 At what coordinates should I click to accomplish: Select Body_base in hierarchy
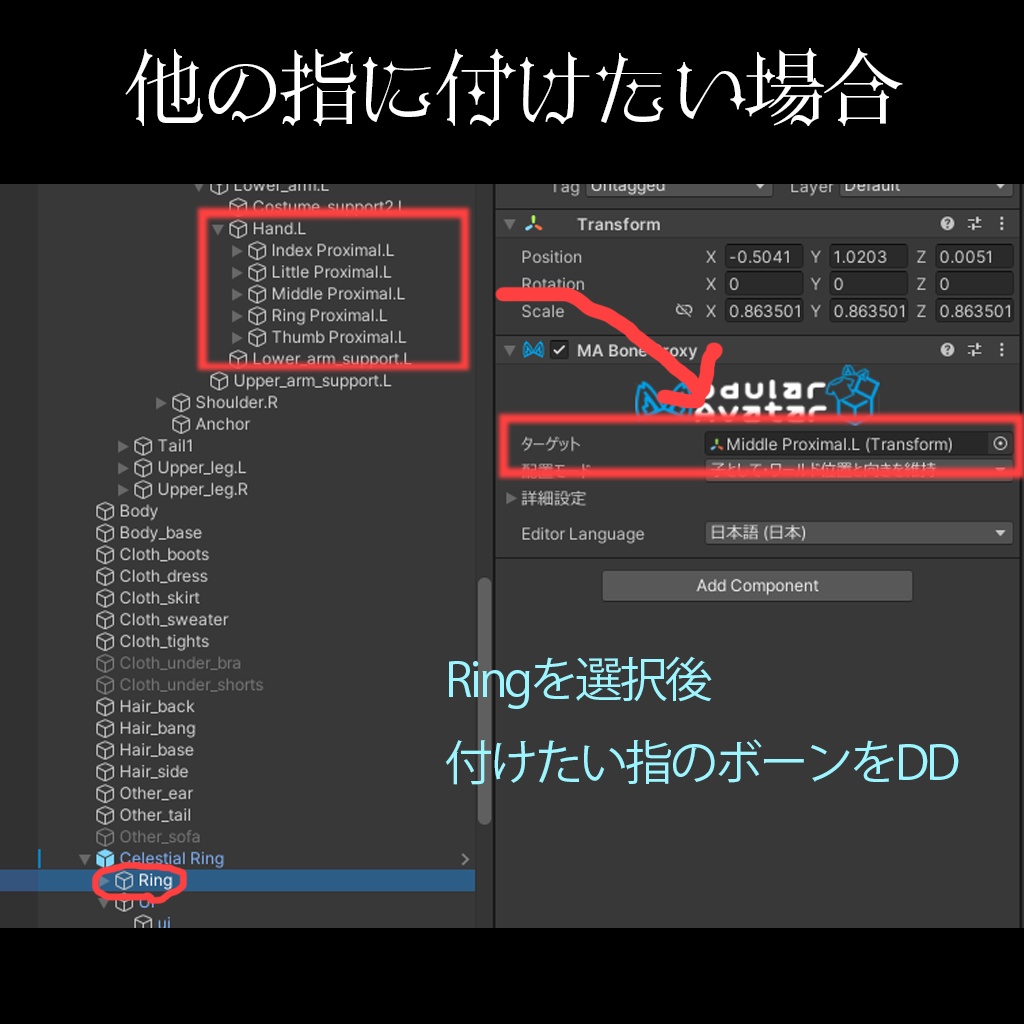tap(160, 533)
